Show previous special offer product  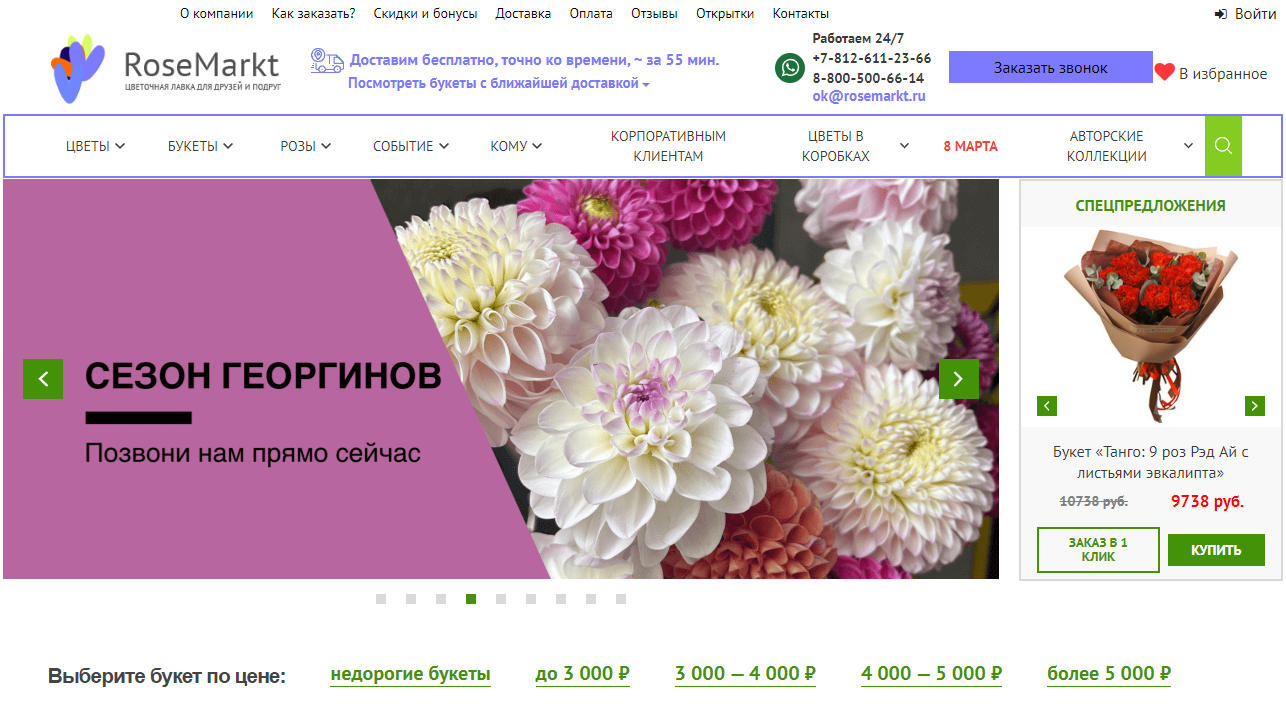click(x=1047, y=406)
